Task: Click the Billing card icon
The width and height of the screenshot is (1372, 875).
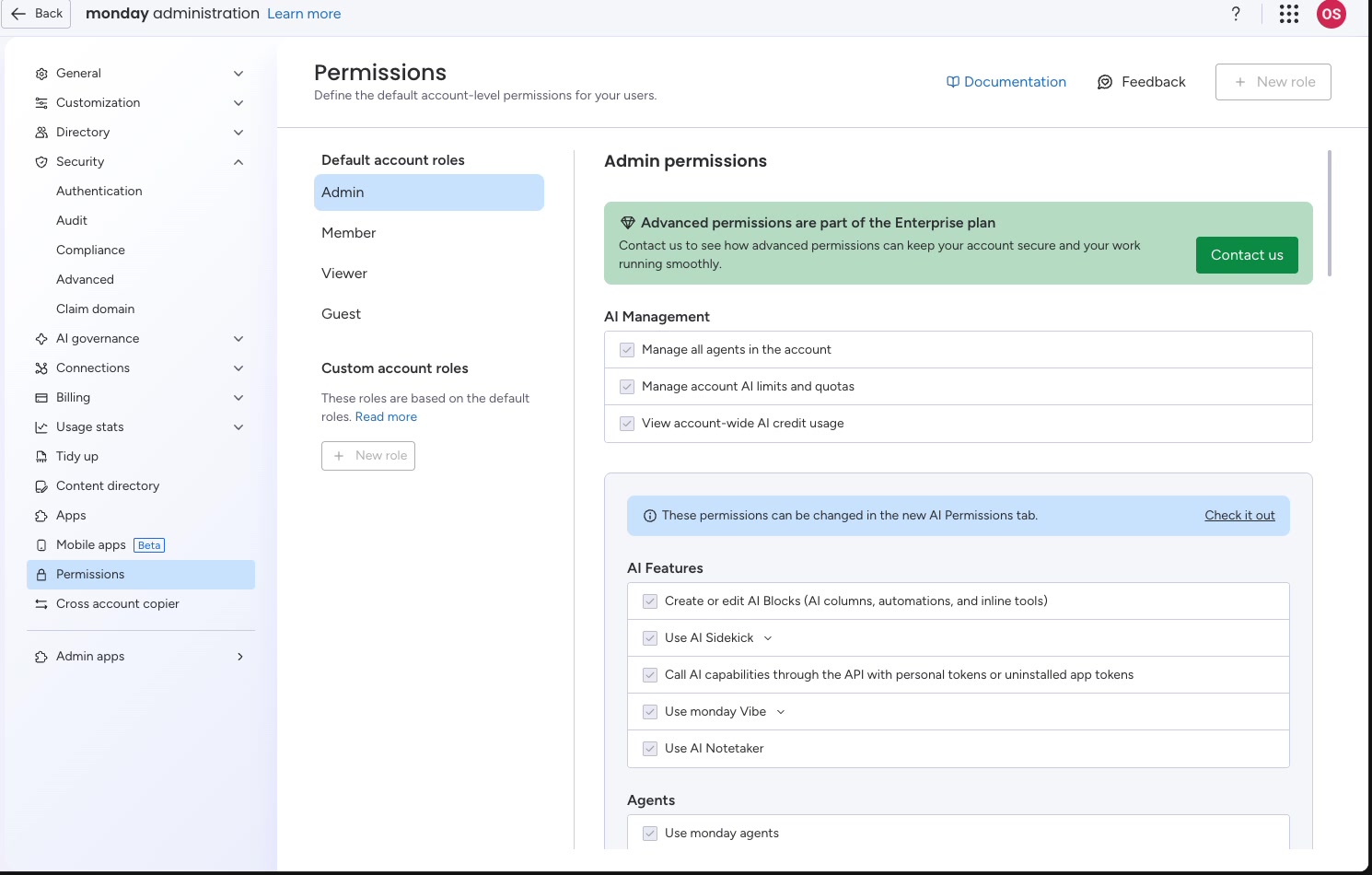Action: [x=41, y=398]
